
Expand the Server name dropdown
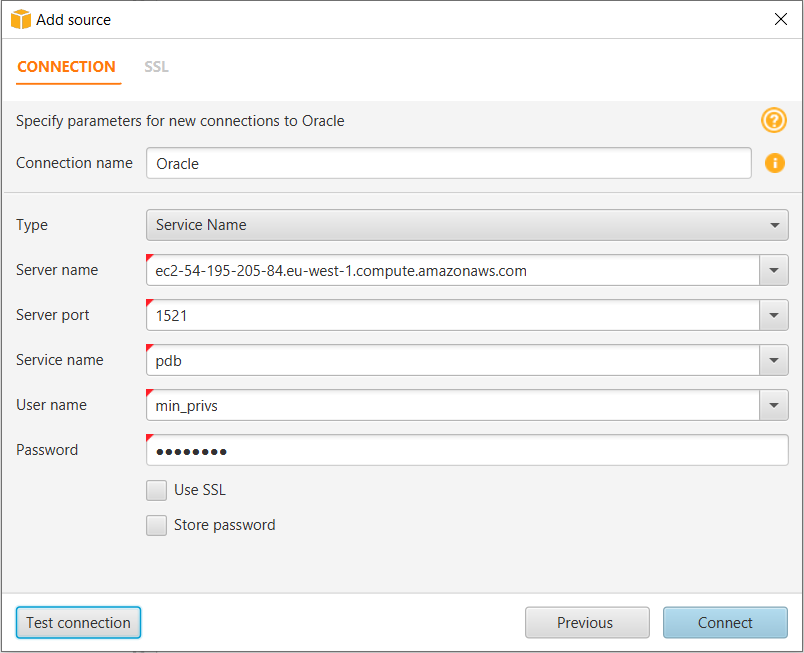click(775, 270)
